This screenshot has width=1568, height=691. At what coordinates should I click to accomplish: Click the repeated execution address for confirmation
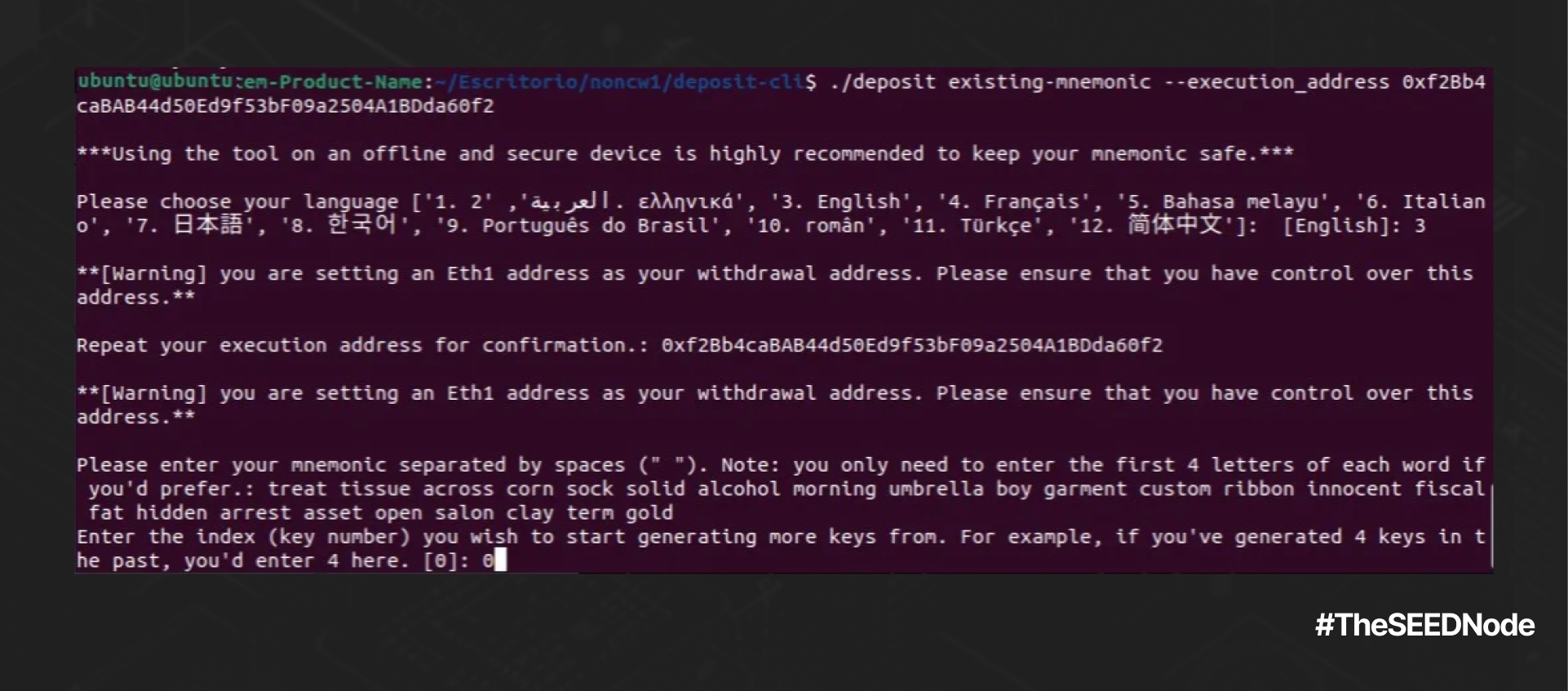tap(911, 345)
